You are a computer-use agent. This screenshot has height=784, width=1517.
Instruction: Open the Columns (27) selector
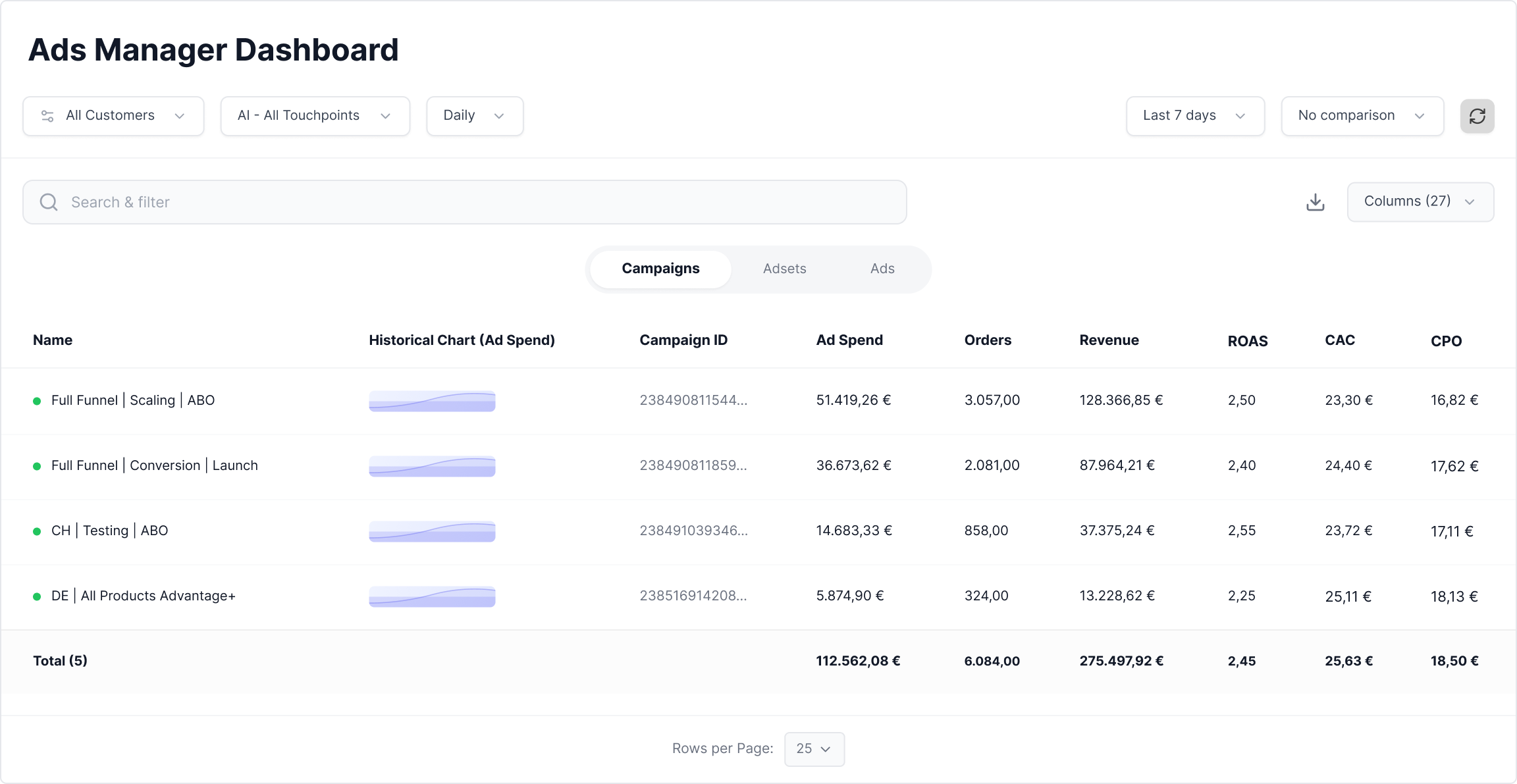pyautogui.click(x=1420, y=202)
